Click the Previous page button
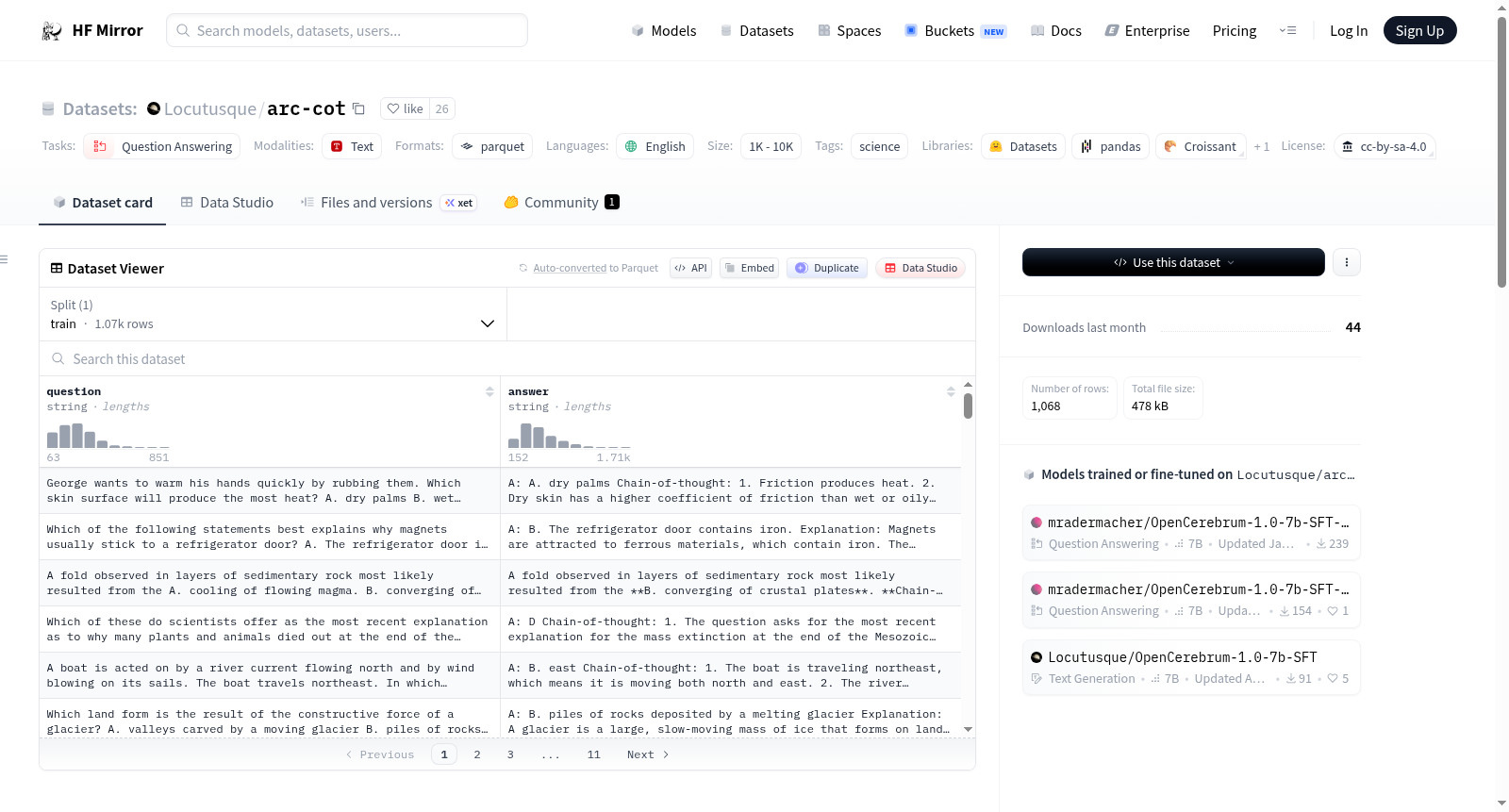The image size is (1509, 812). [x=380, y=754]
